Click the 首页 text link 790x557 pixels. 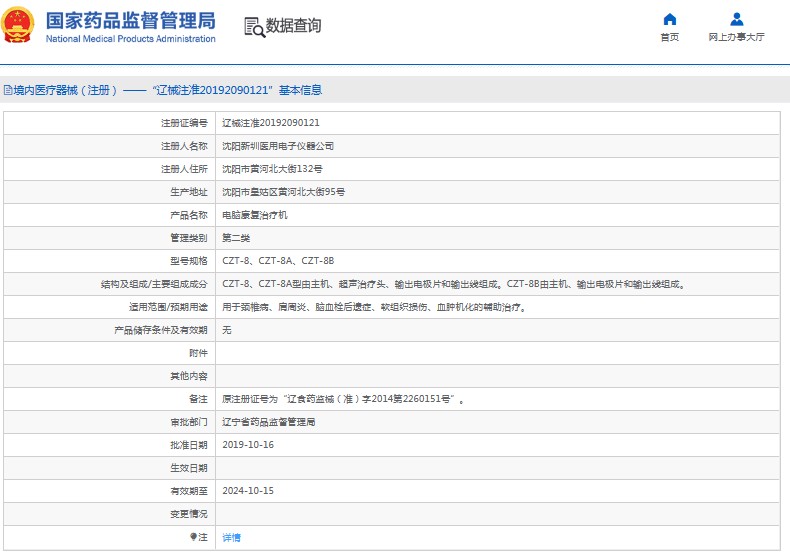click(670, 37)
